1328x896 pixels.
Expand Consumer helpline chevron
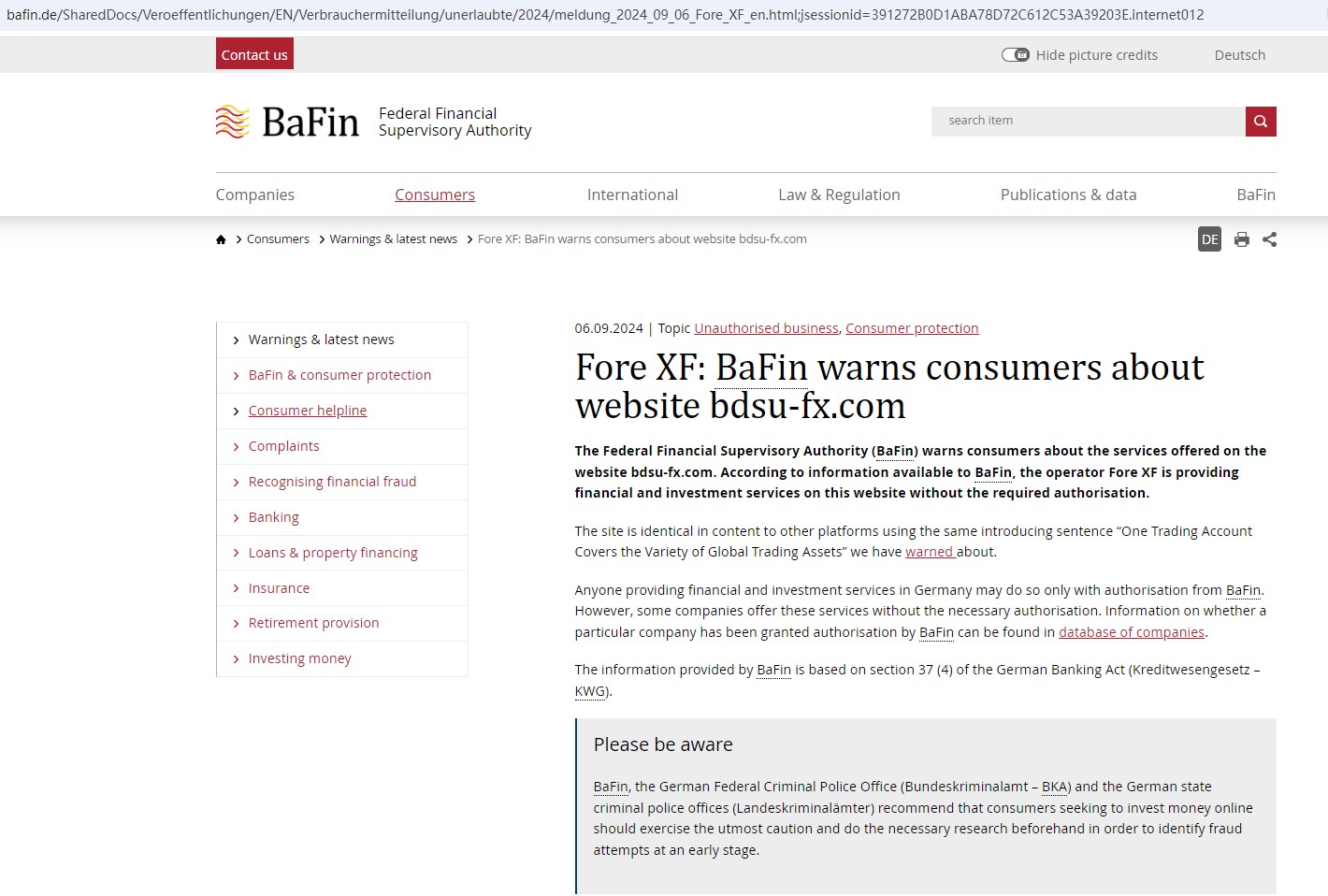[x=236, y=412]
